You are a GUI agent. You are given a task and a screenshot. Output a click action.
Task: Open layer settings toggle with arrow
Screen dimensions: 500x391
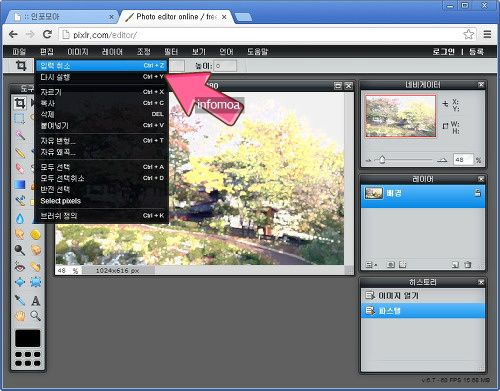[x=371, y=265]
